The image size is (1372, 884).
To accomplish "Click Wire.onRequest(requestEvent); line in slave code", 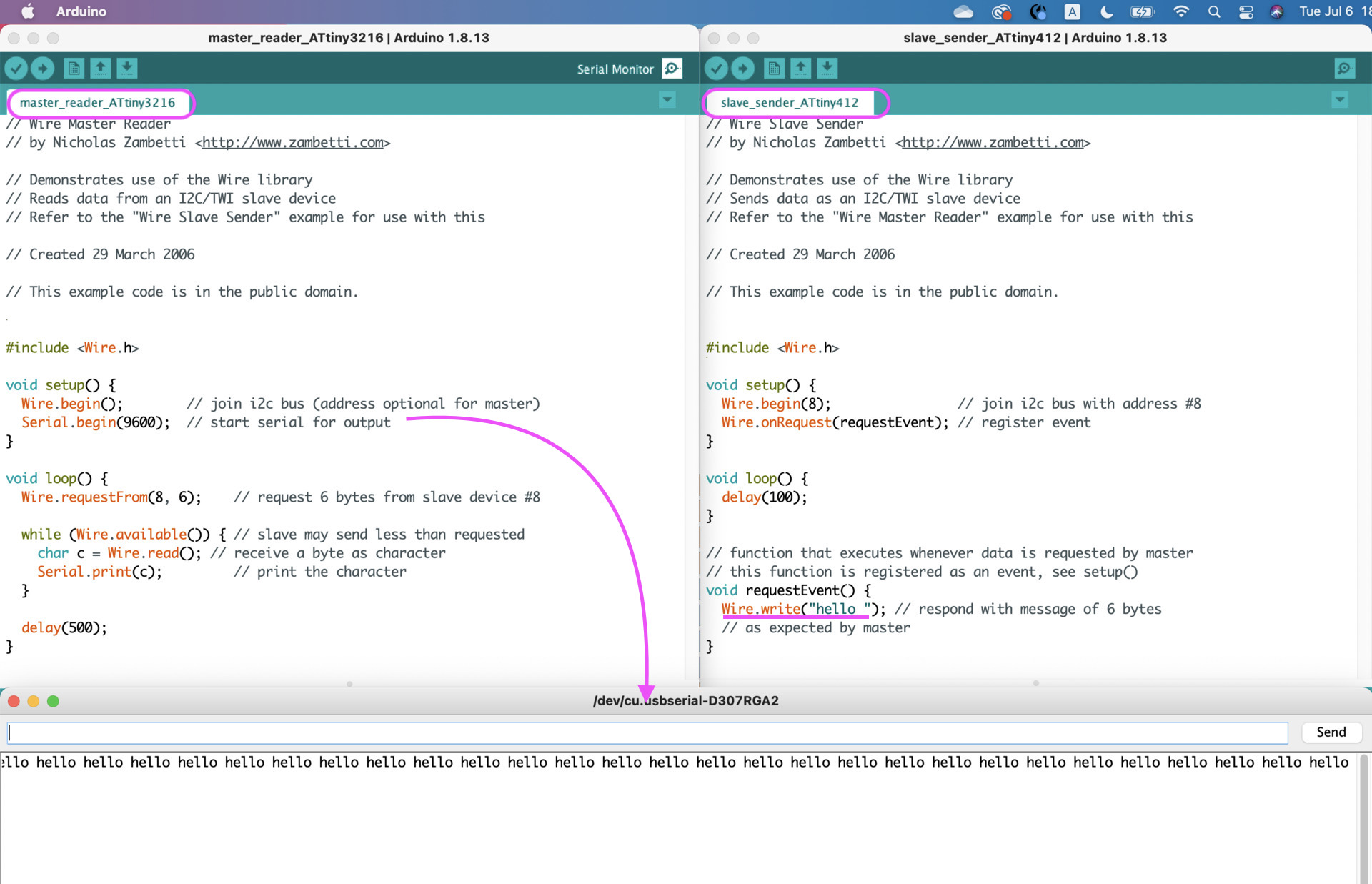I will click(835, 422).
